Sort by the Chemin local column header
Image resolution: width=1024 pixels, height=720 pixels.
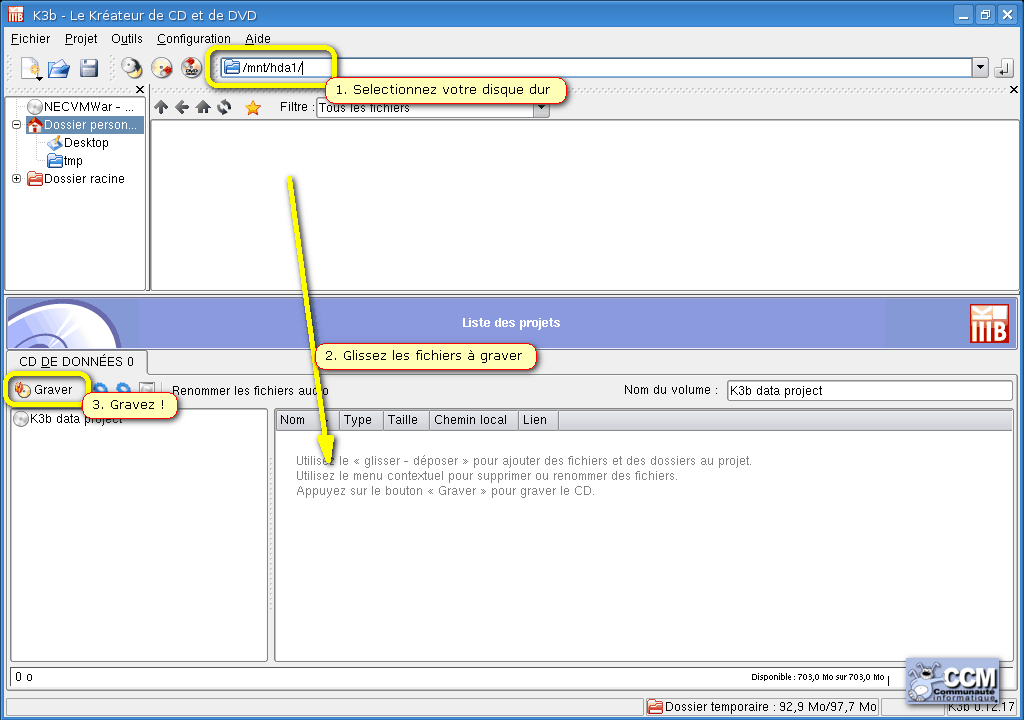point(473,420)
